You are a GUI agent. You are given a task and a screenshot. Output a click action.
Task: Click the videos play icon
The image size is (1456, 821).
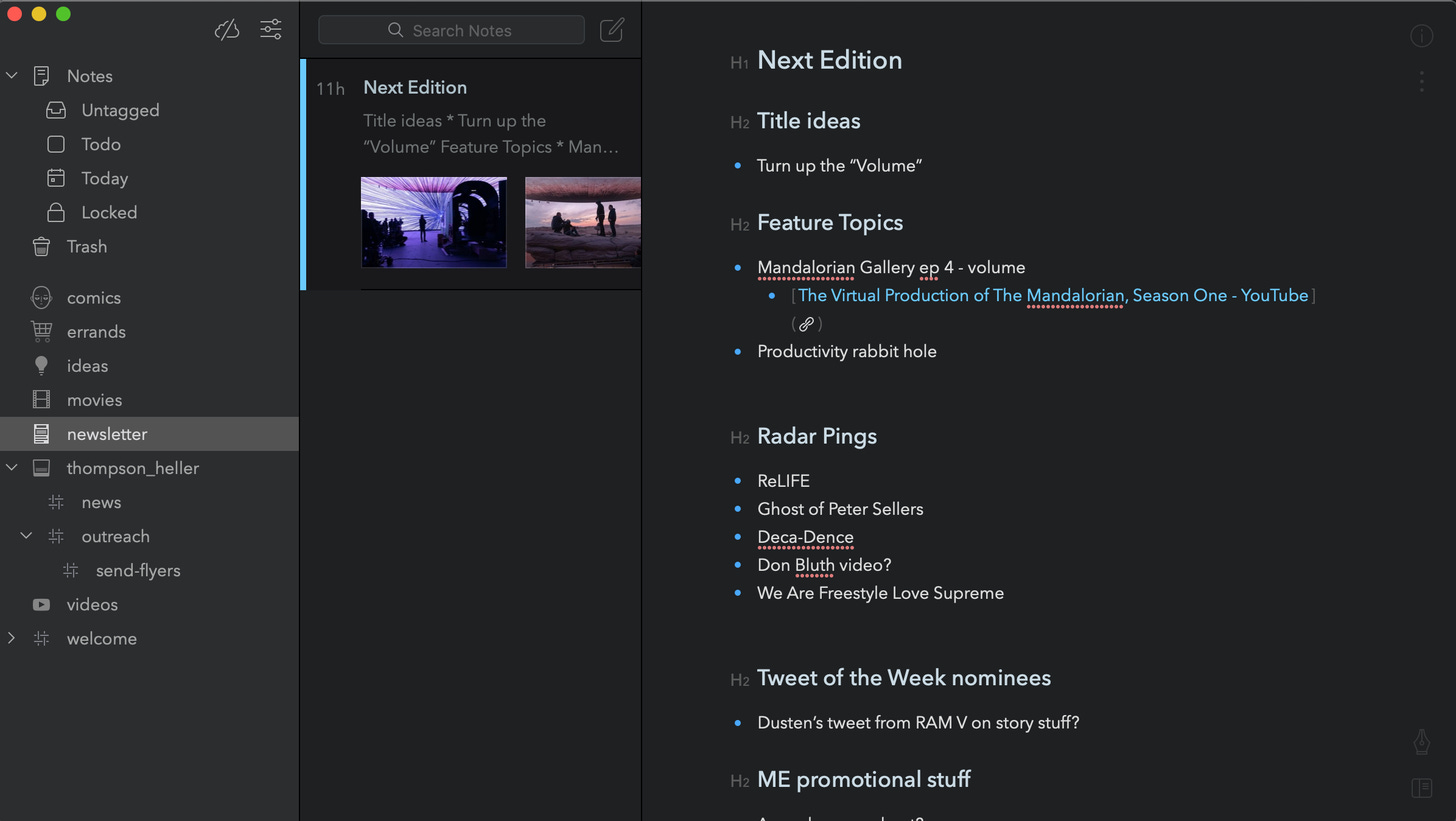pos(41,604)
